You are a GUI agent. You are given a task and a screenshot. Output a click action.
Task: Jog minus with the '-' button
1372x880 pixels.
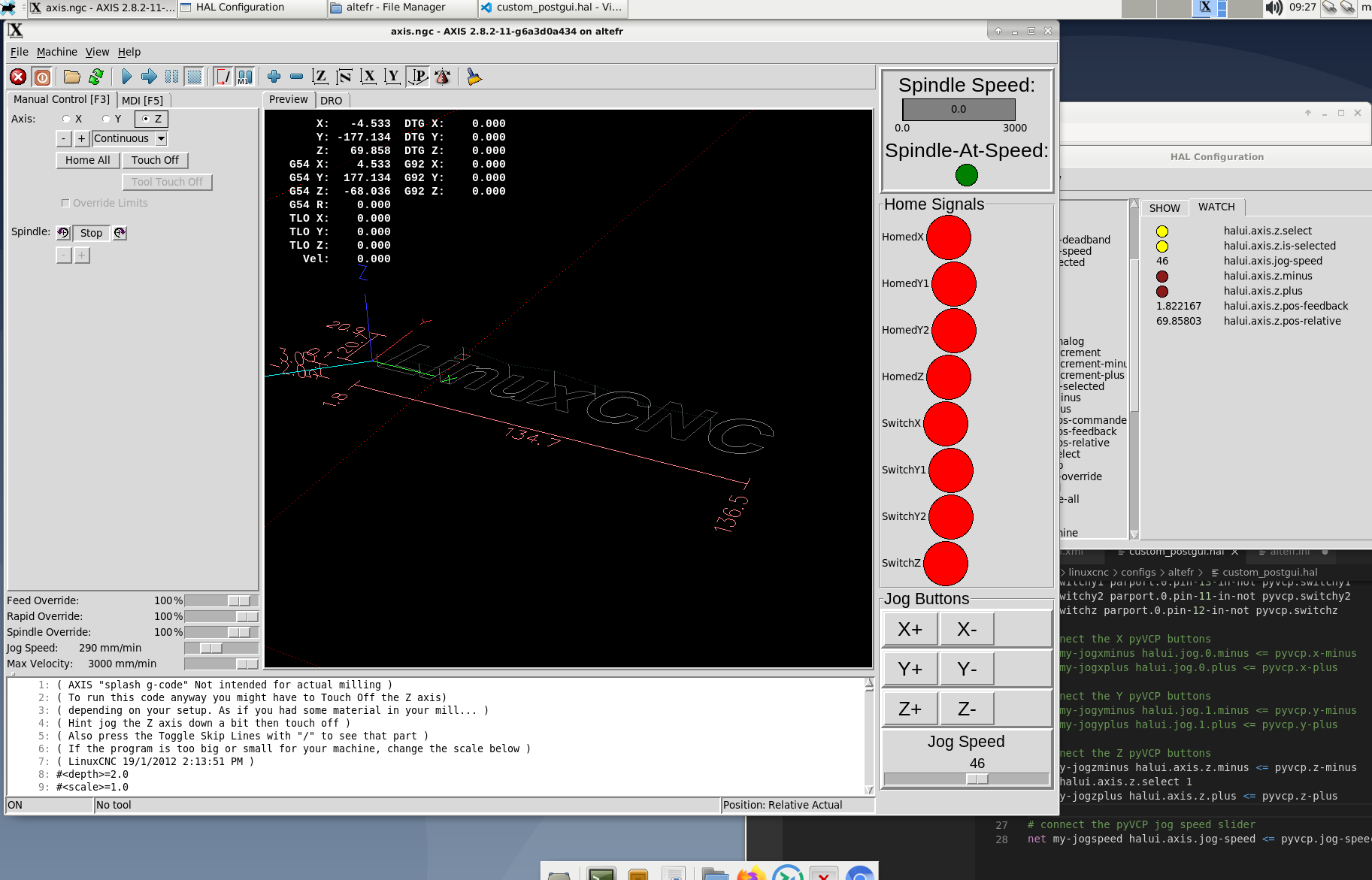click(x=64, y=138)
